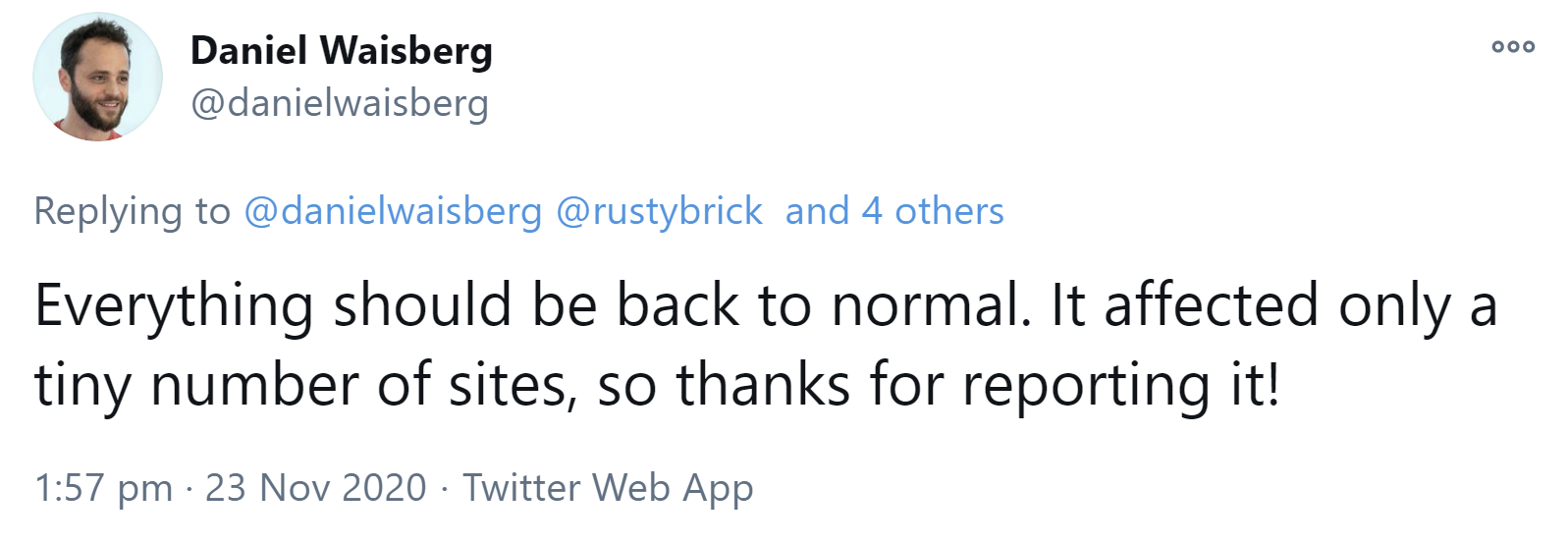Click the "Replying to" label text
The width and height of the screenshot is (1568, 543).
[132, 211]
